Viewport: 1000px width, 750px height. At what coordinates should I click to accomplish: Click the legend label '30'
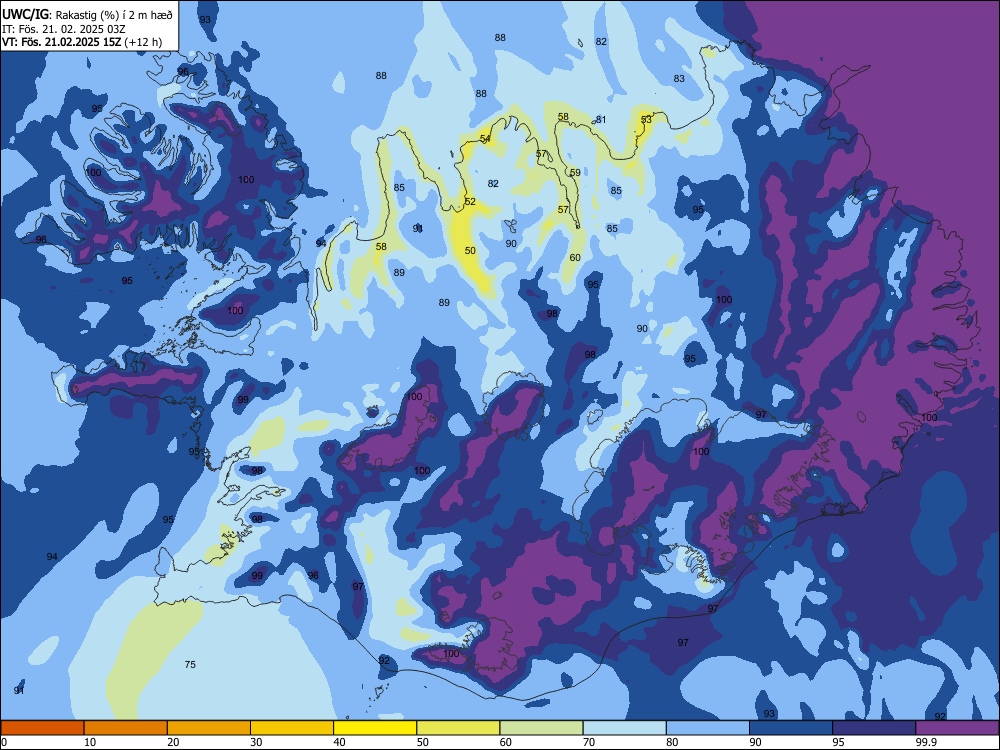[256, 742]
